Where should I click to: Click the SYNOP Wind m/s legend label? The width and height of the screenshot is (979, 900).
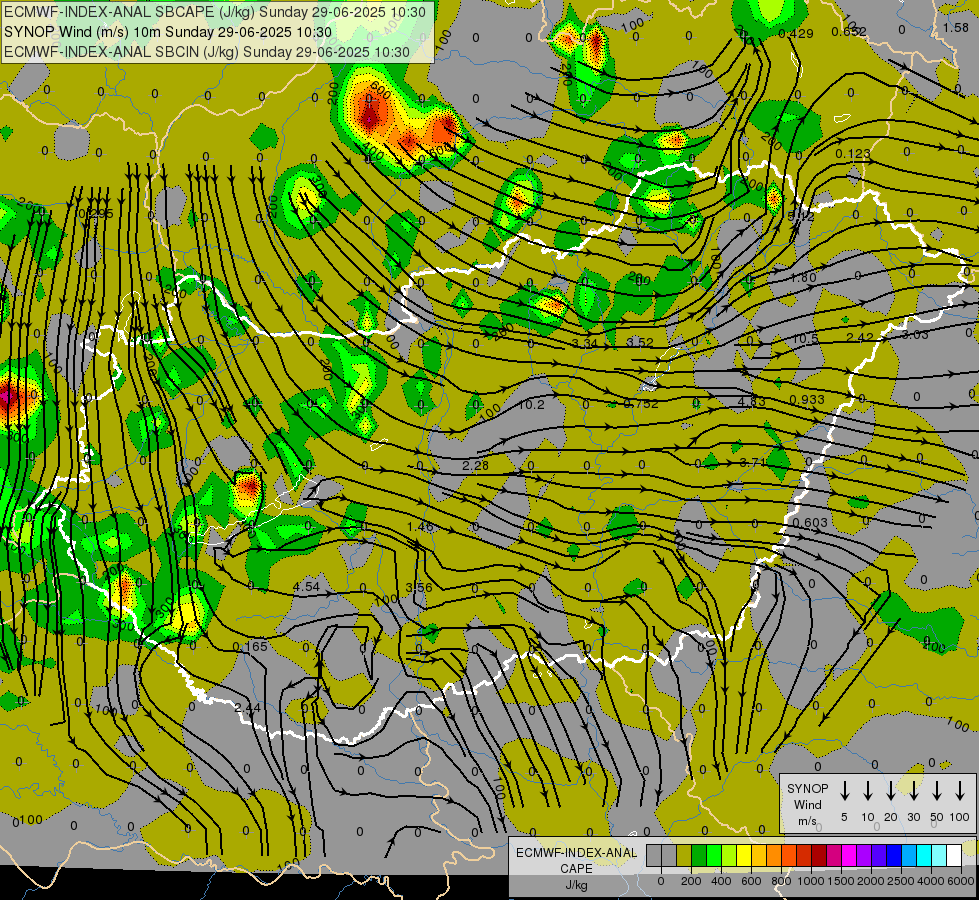[807, 804]
